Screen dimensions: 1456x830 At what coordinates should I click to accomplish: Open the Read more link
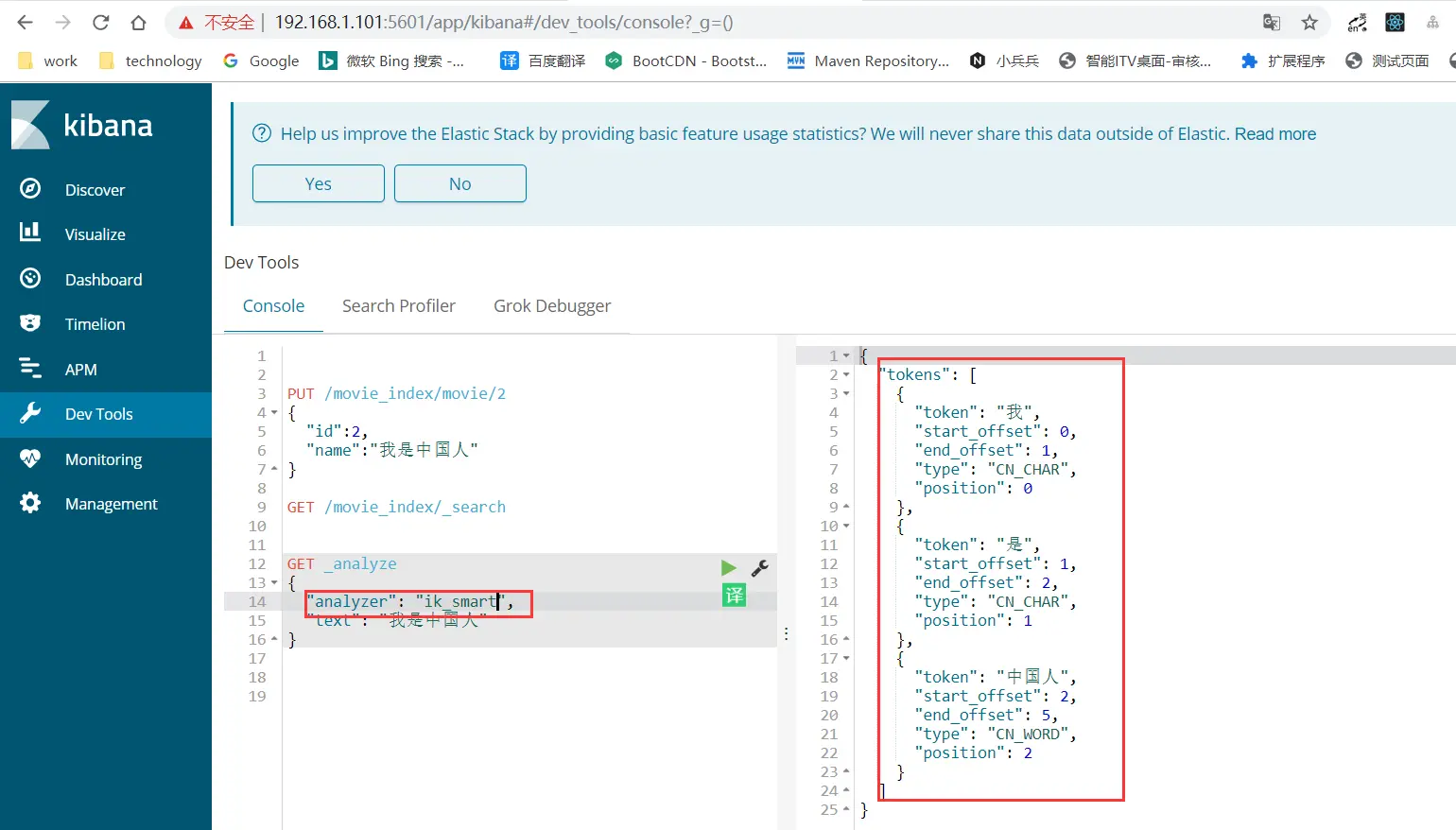click(x=1275, y=134)
